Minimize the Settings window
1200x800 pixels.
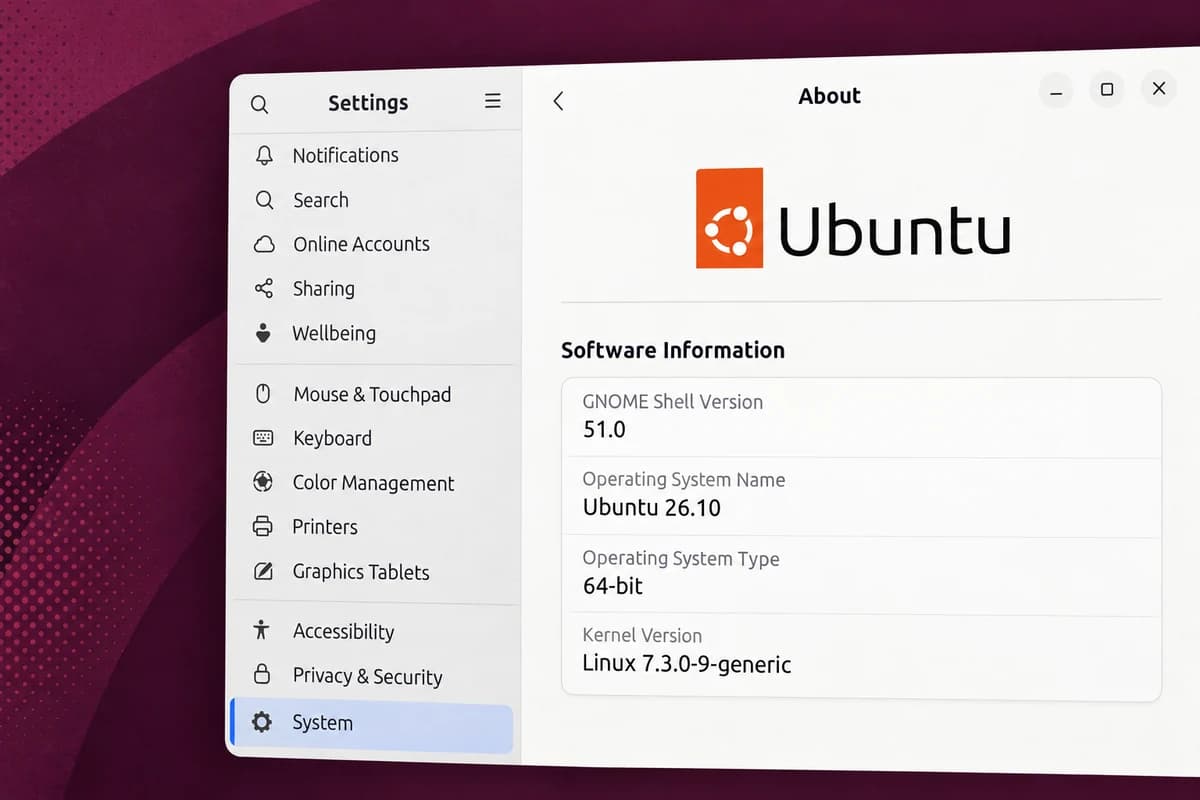[x=1057, y=91]
